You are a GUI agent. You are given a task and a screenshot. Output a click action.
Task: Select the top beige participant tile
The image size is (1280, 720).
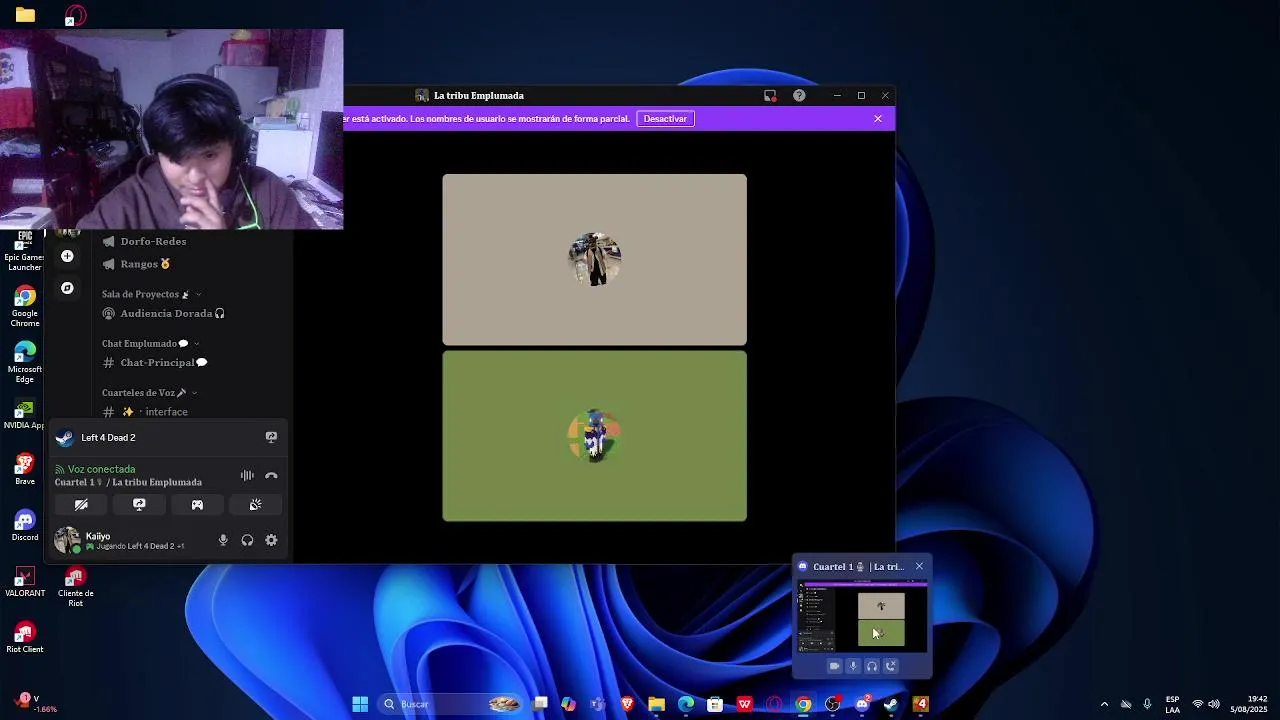[x=594, y=259]
